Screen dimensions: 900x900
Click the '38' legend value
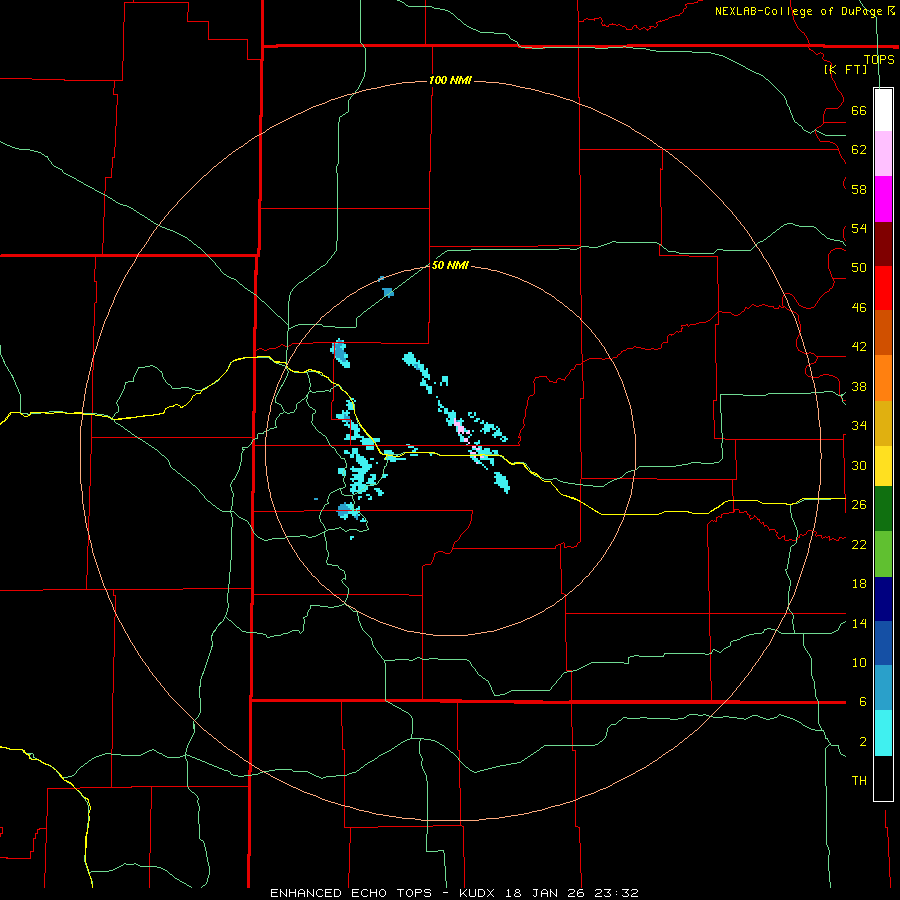(859, 386)
